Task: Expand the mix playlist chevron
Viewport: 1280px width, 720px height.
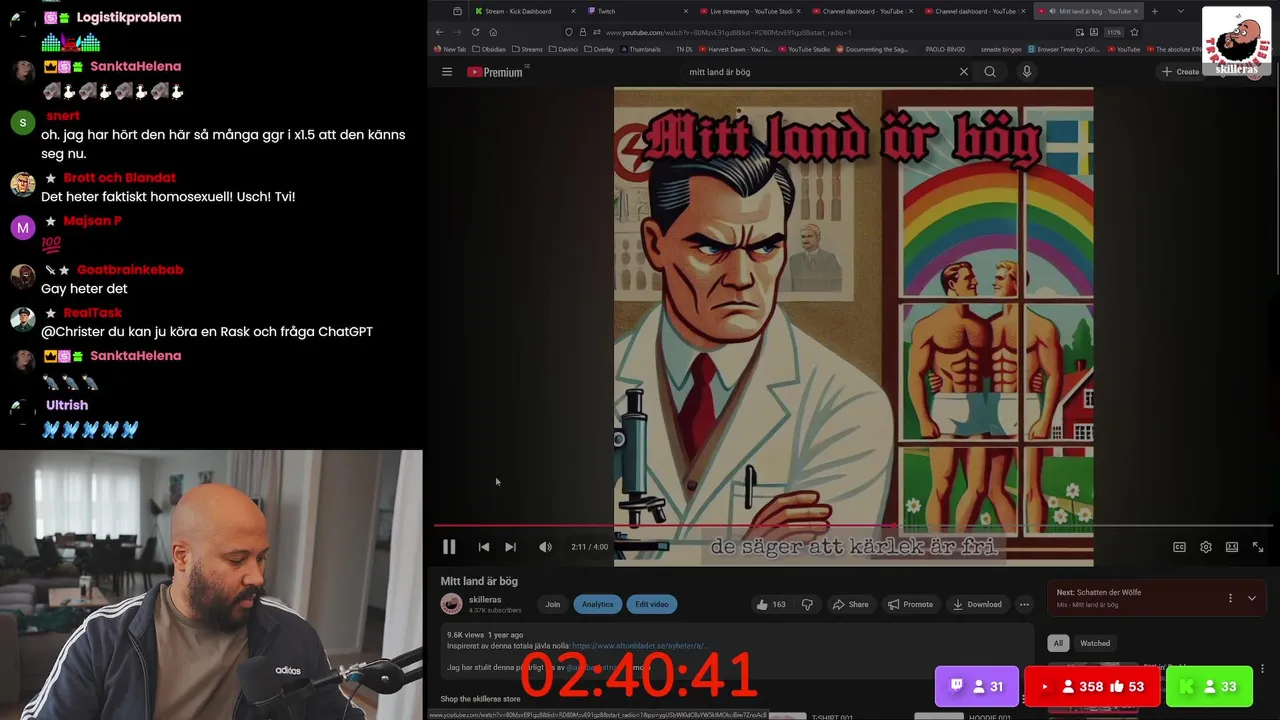Action: point(1251,598)
